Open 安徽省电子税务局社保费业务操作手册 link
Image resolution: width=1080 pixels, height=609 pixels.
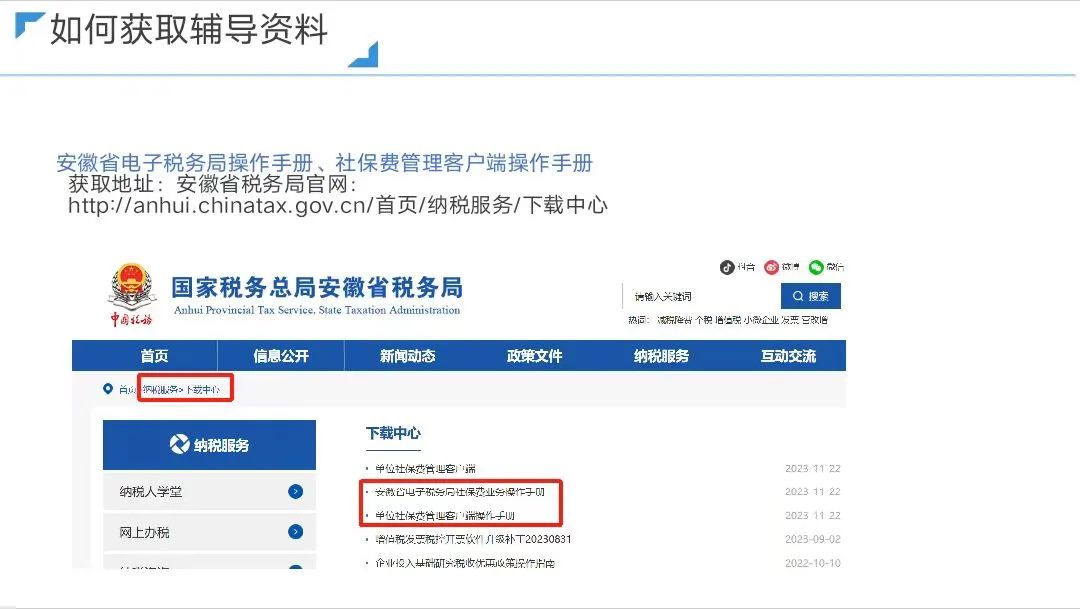click(x=459, y=492)
